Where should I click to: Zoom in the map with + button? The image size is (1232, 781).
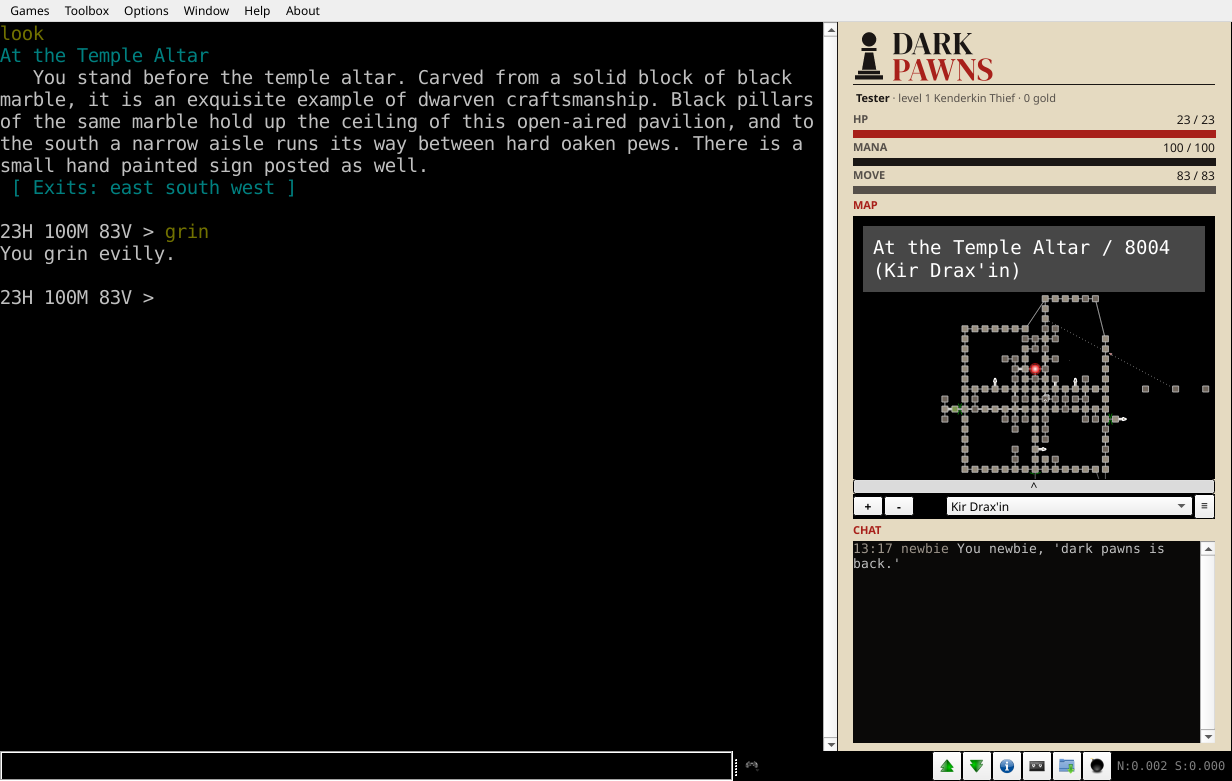pos(867,506)
